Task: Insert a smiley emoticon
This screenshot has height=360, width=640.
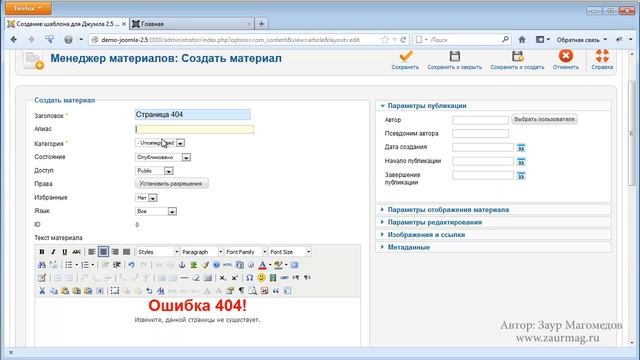Action: (x=261, y=278)
